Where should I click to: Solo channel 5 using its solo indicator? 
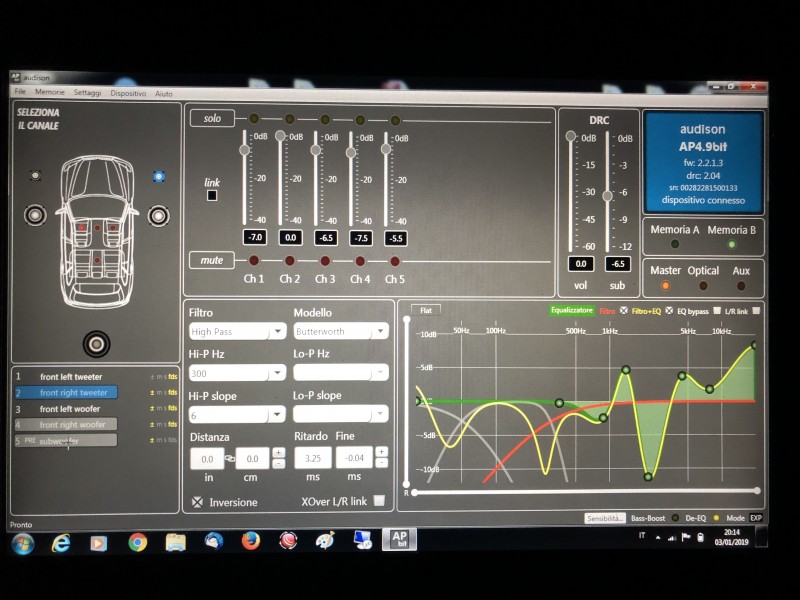click(395, 121)
